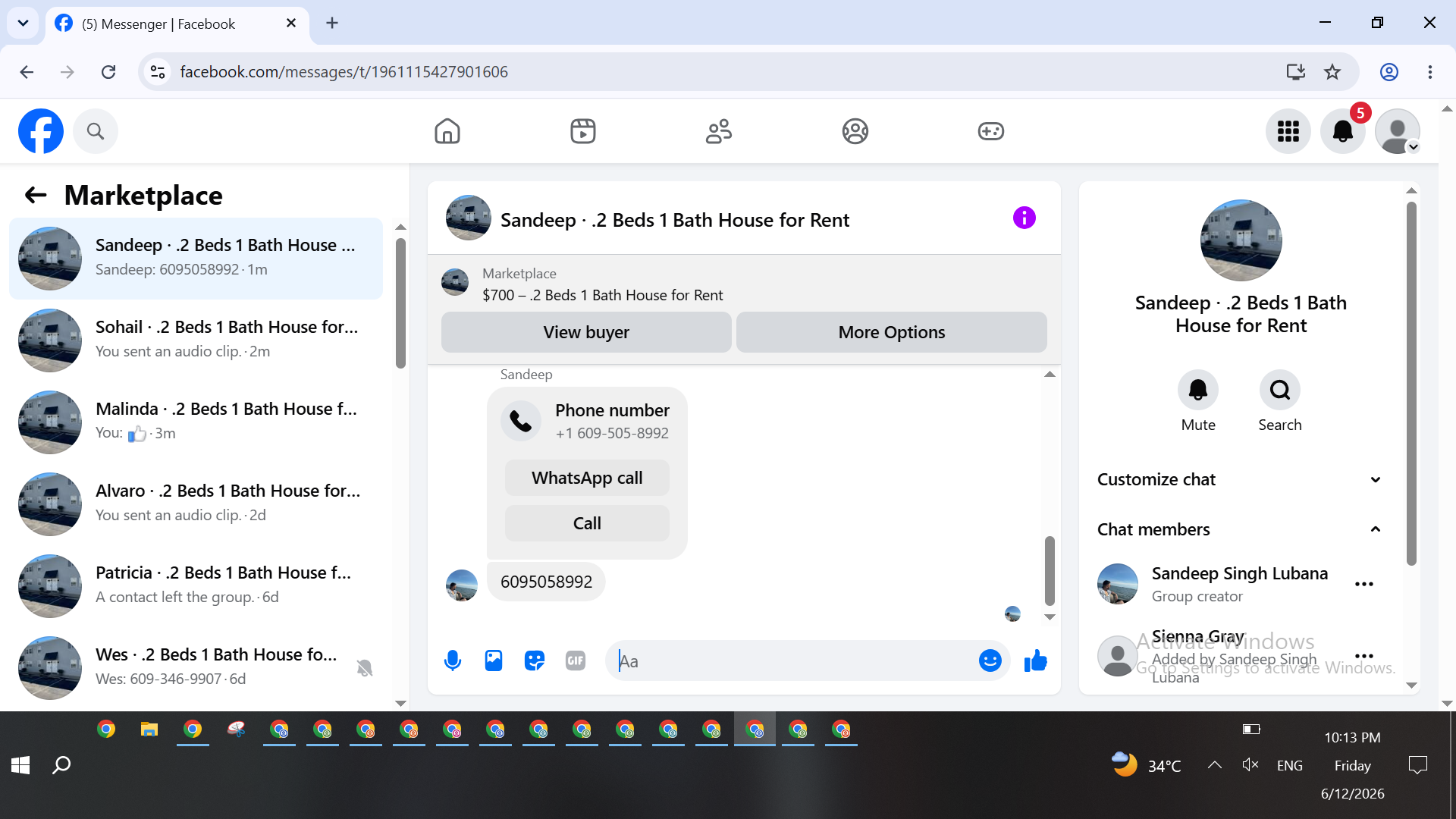This screenshot has width=1456, height=819.
Task: Click the install app icon in address bar
Action: [1296, 72]
